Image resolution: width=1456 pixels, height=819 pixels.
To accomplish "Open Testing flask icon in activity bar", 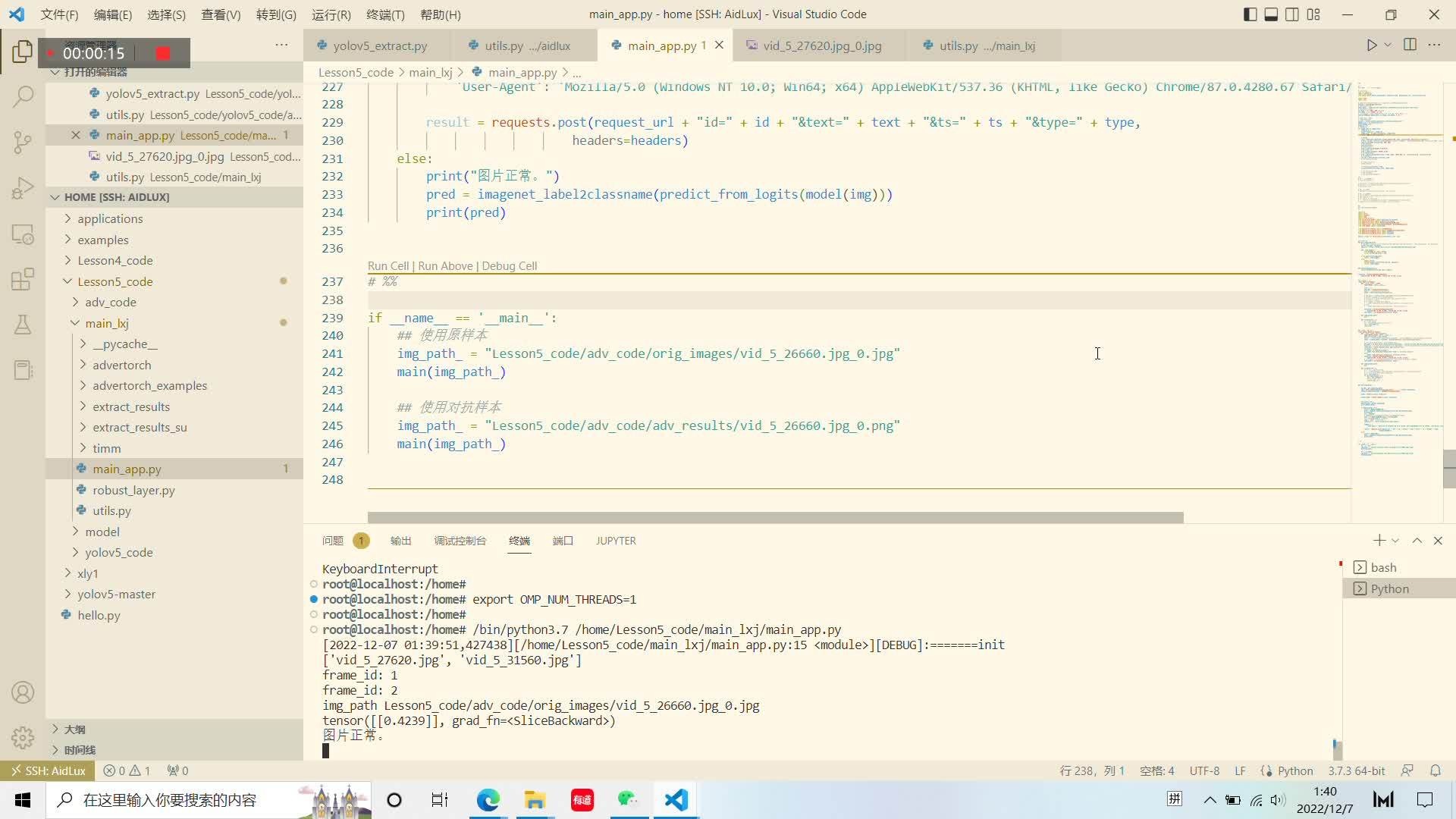I will tap(23, 325).
